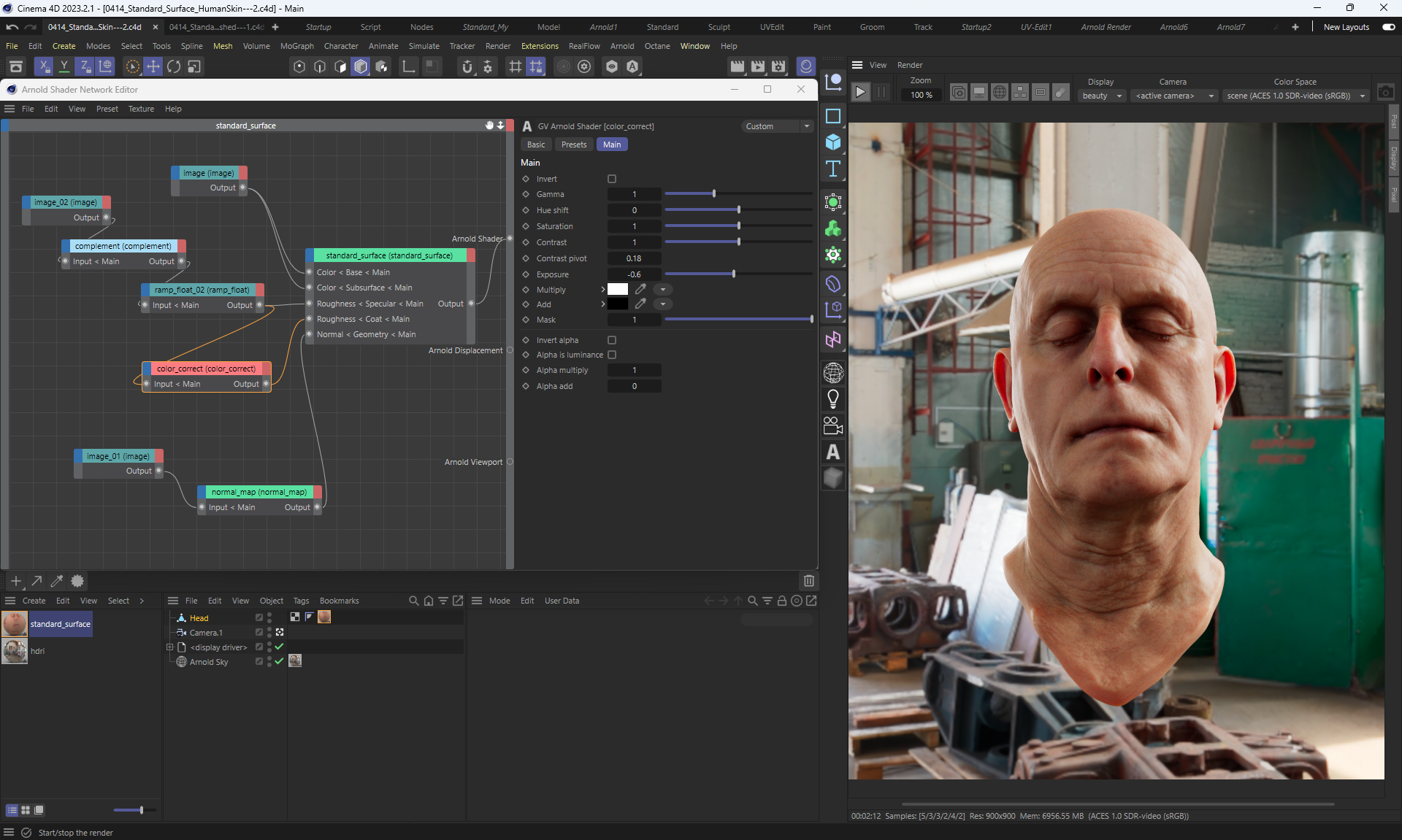The width and height of the screenshot is (1402, 840).
Task: Switch to the Presets tab
Action: pos(573,145)
